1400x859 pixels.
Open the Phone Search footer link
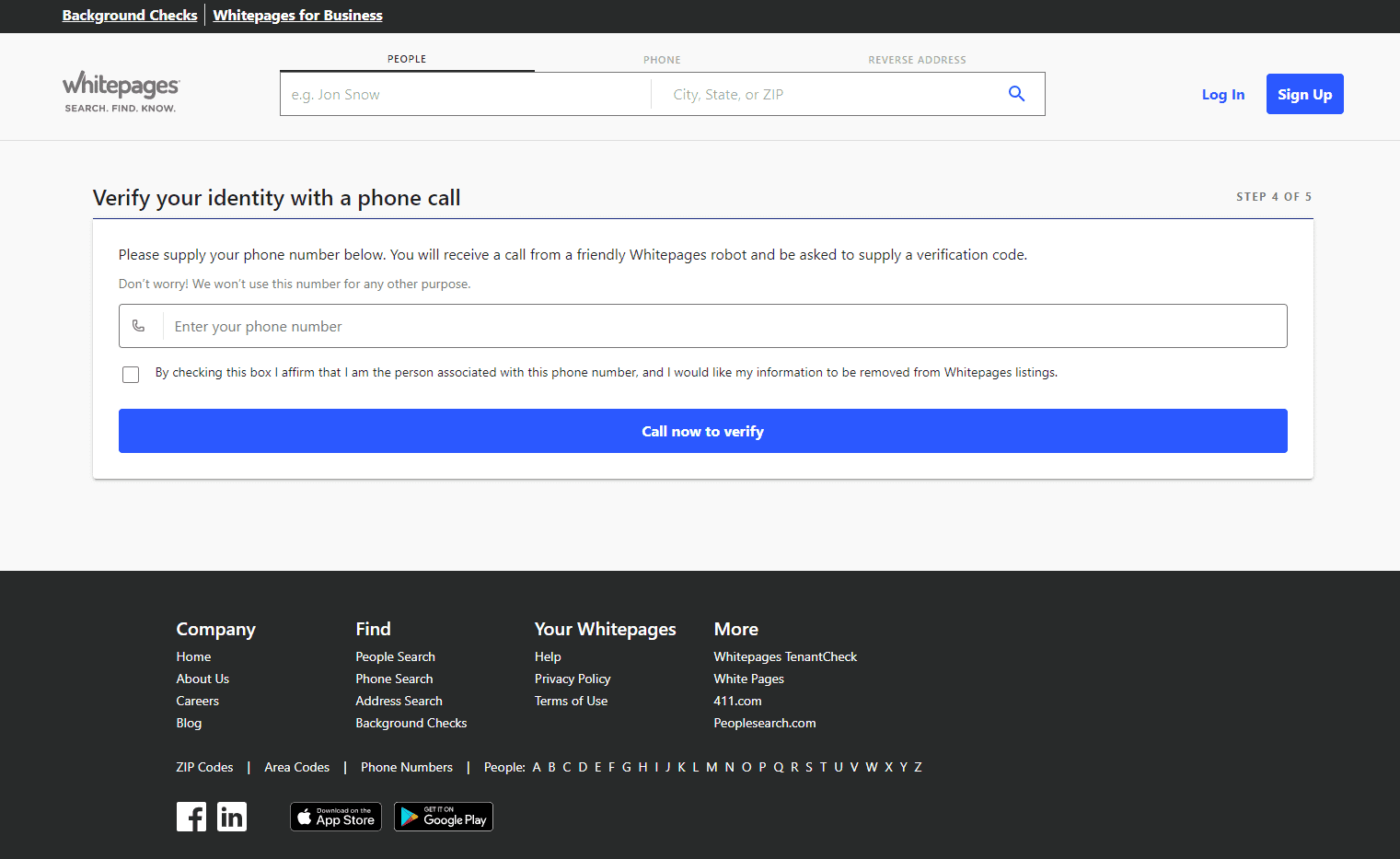(394, 679)
